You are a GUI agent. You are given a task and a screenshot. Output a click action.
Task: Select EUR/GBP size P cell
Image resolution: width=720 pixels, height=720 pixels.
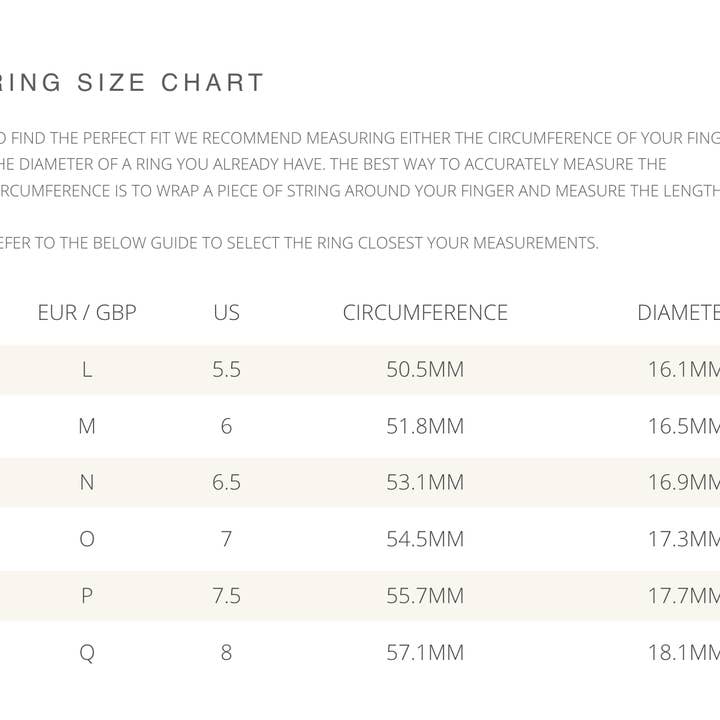pyautogui.click(x=87, y=596)
